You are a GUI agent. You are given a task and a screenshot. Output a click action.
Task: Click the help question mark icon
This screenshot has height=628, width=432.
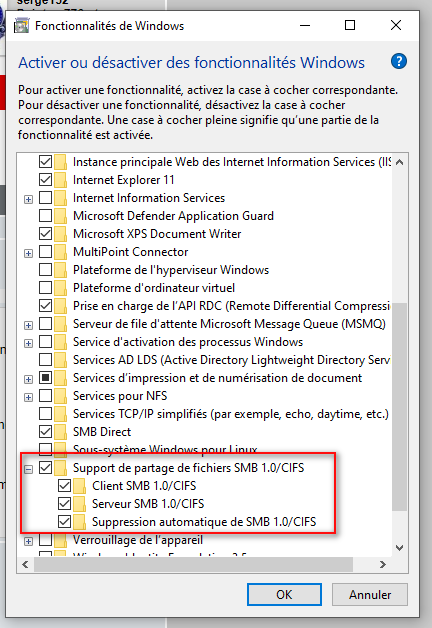[399, 62]
